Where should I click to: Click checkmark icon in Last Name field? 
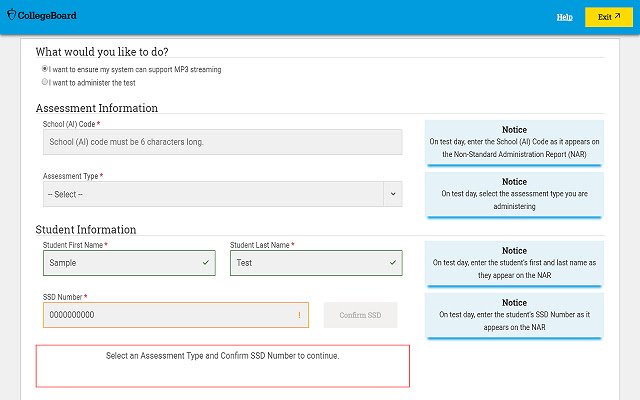click(x=393, y=262)
